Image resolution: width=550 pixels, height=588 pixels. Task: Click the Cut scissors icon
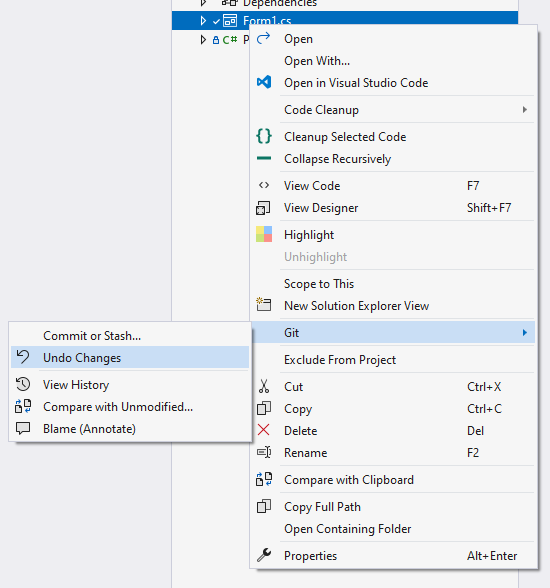tap(264, 386)
